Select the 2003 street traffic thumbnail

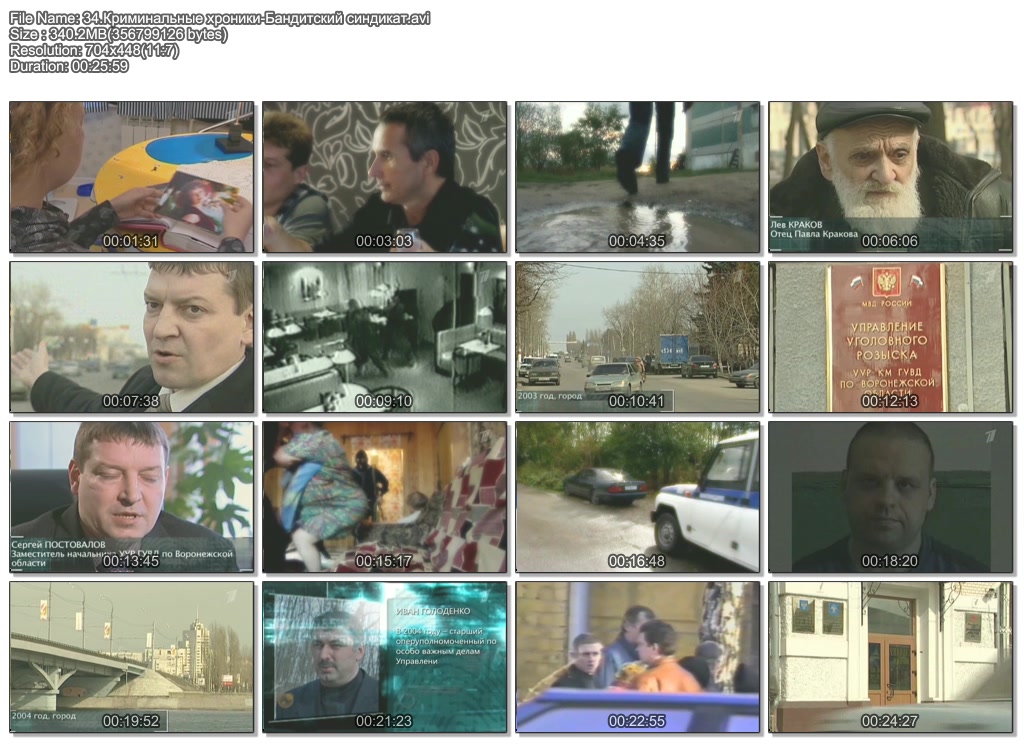tap(637, 337)
